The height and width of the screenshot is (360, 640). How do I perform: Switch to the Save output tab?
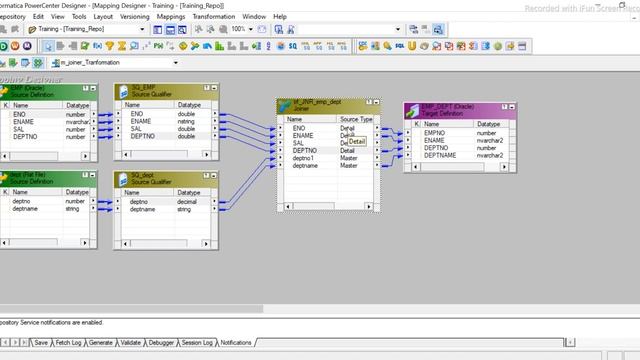coord(41,343)
